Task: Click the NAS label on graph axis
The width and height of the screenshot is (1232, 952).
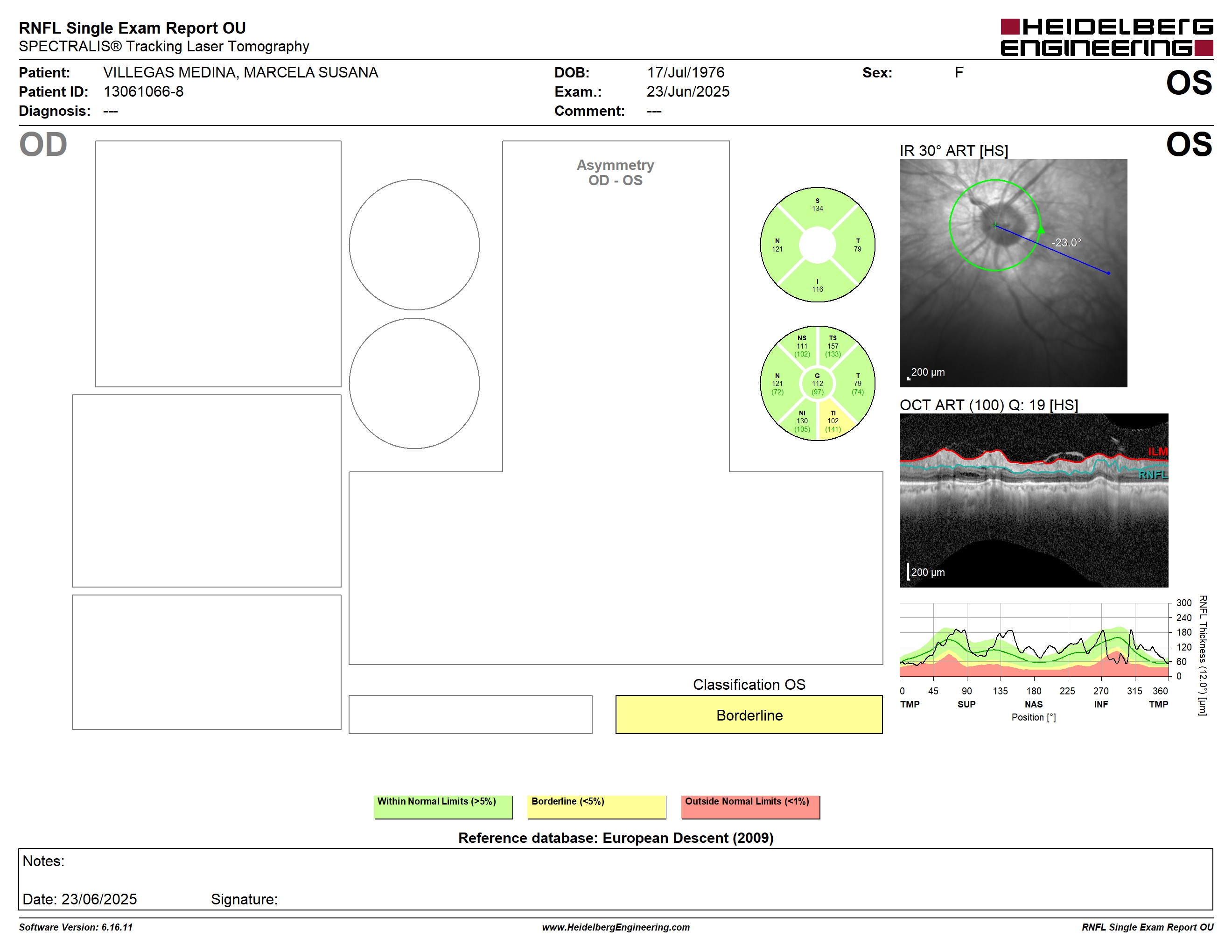Action: pos(1034,704)
